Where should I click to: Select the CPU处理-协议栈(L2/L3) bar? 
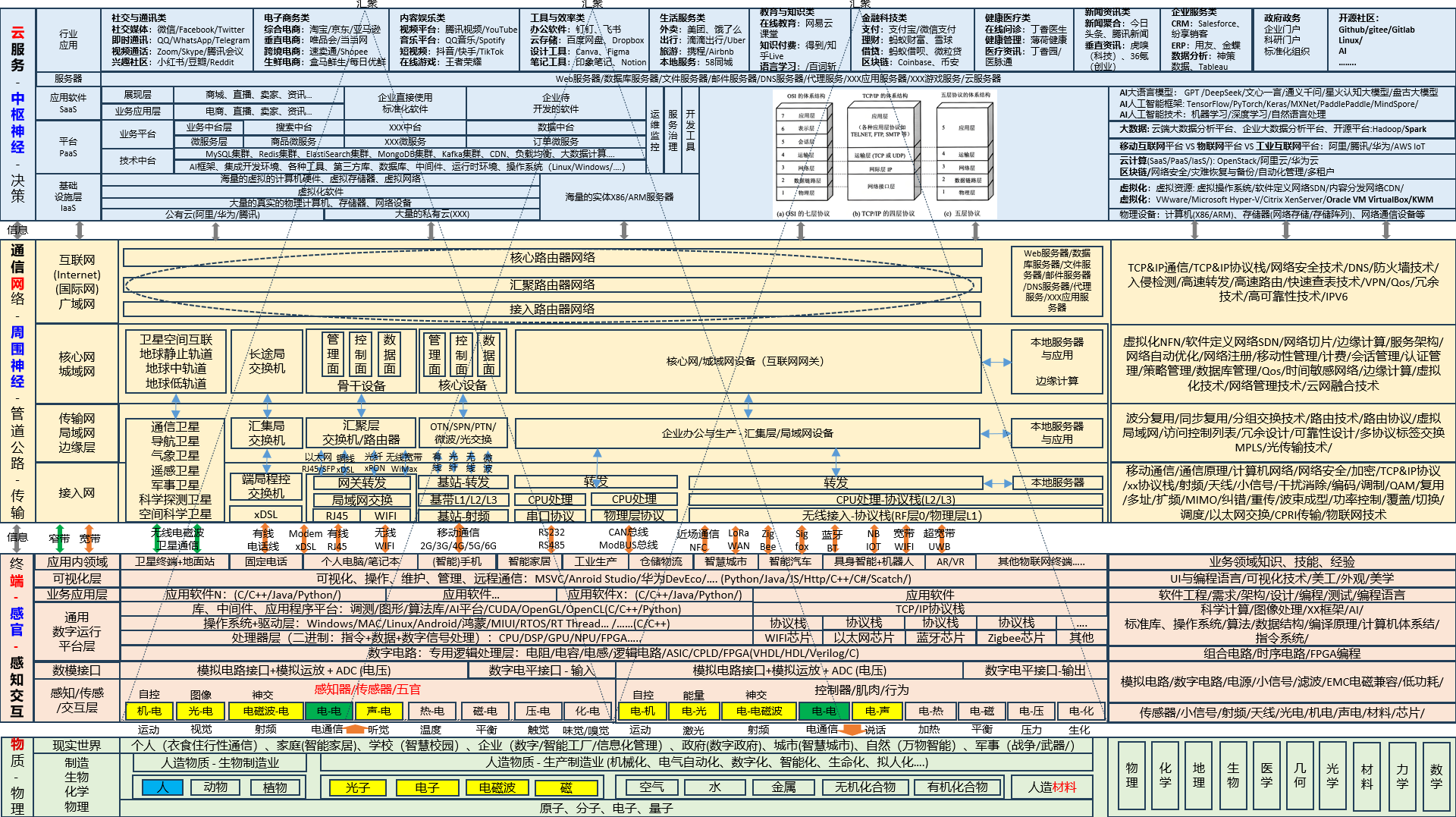(x=896, y=500)
